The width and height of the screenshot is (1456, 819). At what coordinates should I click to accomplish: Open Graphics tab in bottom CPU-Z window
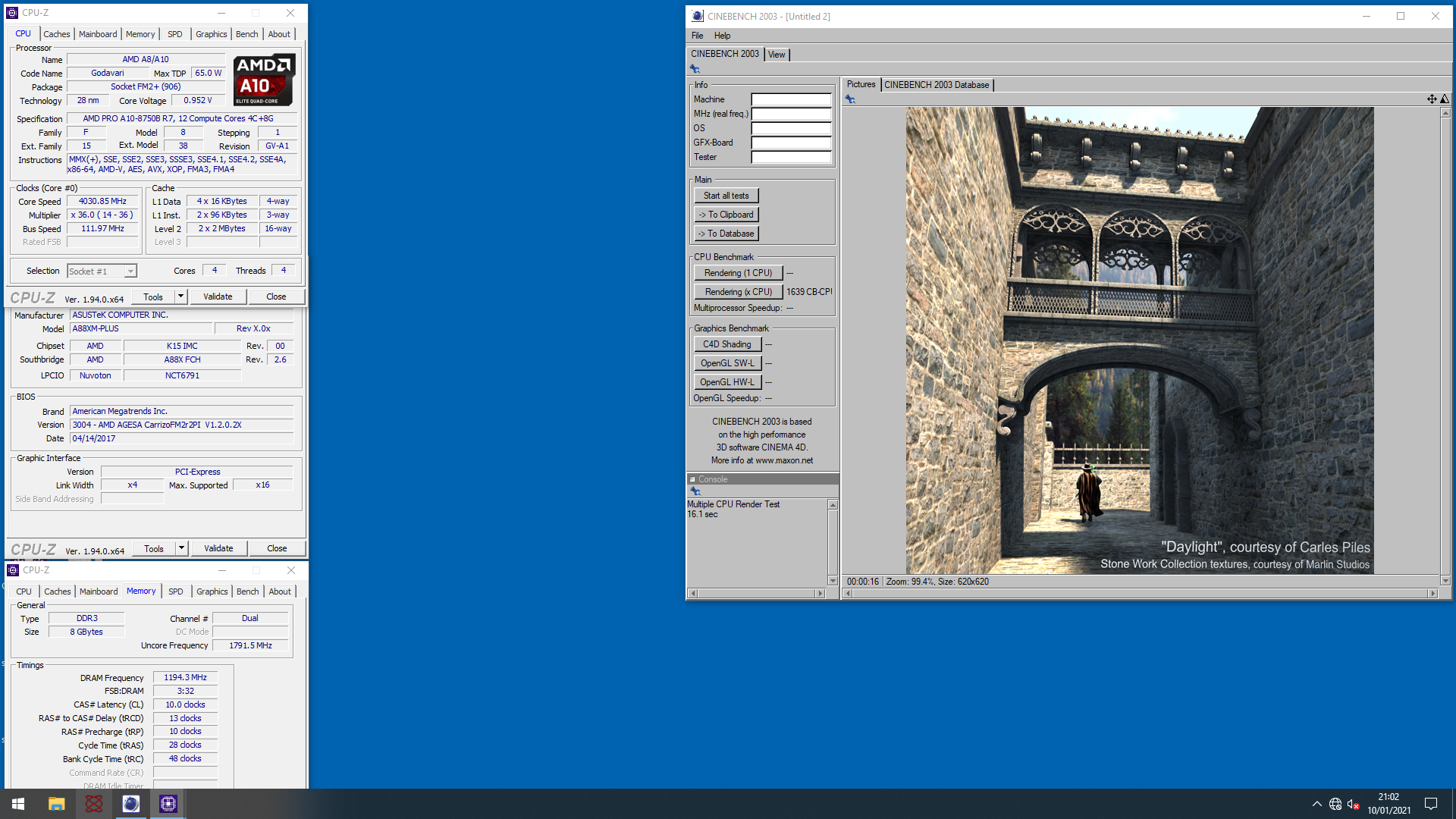212,591
